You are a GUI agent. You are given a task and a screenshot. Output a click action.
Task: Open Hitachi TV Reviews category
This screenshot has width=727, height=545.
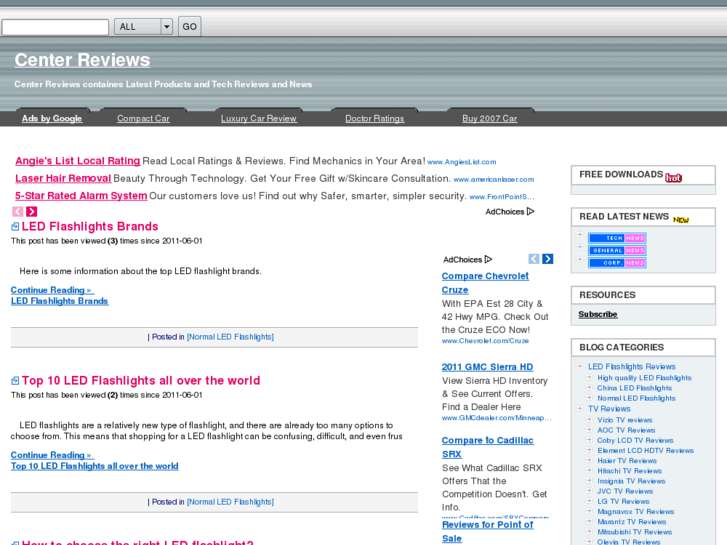(x=629, y=471)
